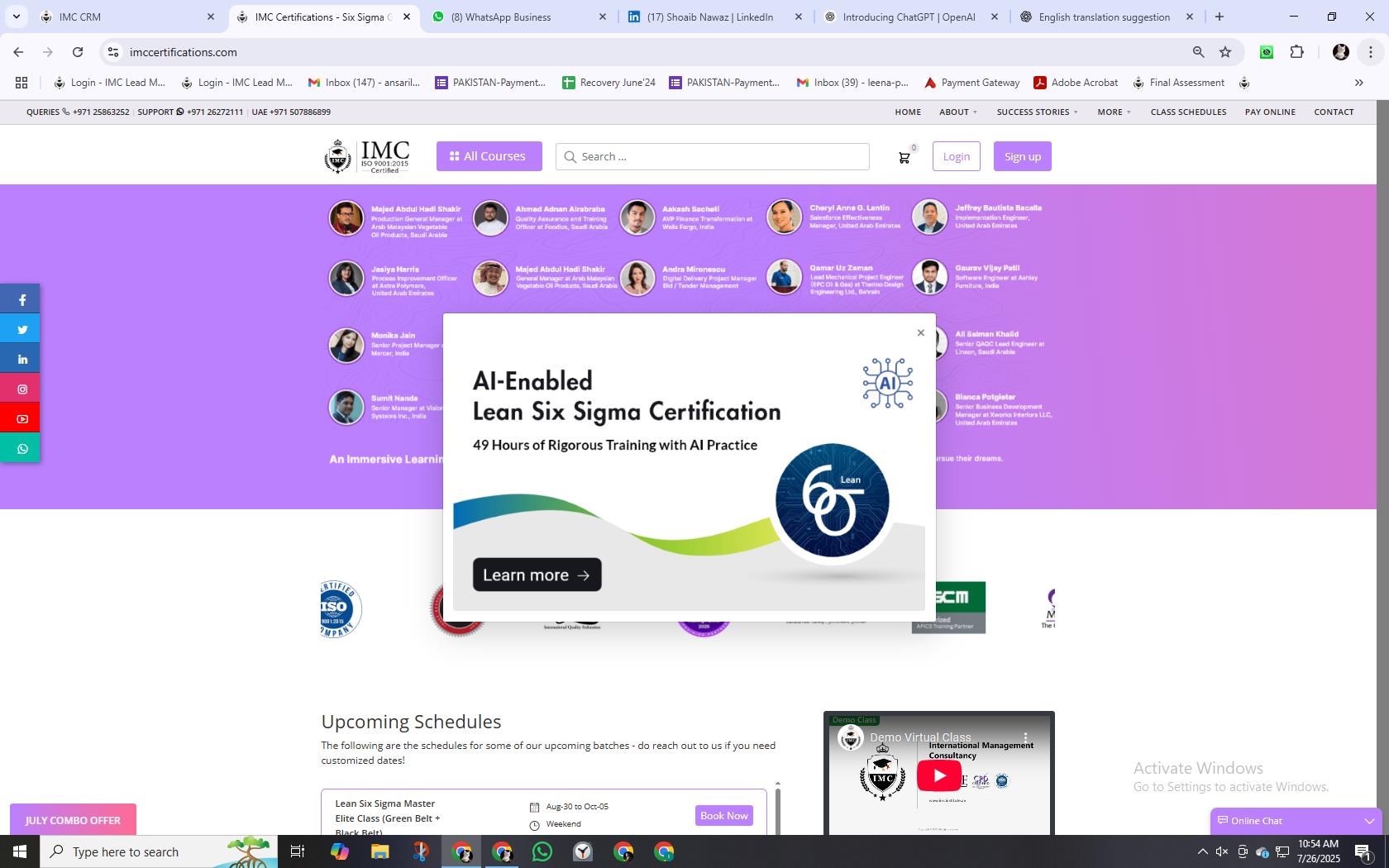The height and width of the screenshot is (868, 1389).
Task: Click the Sign up button
Action: coord(1022,157)
